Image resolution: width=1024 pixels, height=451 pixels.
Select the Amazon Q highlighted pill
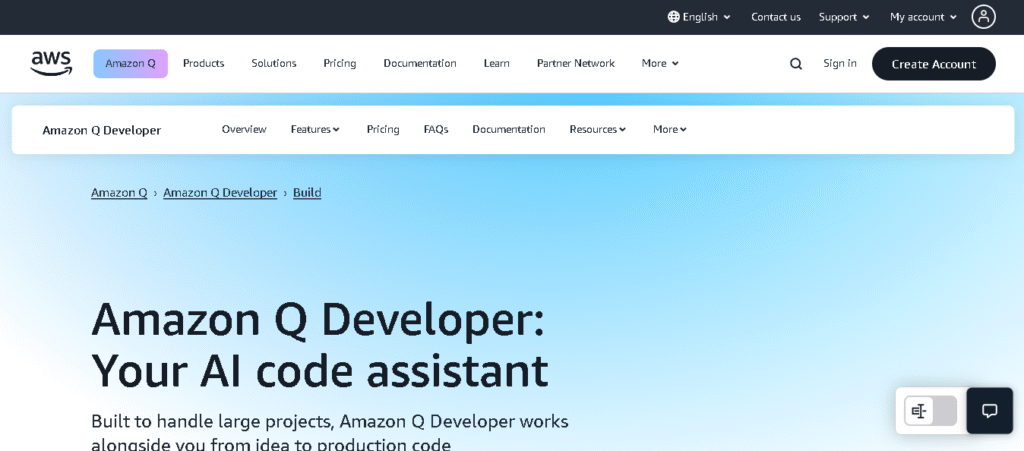pyautogui.click(x=130, y=63)
